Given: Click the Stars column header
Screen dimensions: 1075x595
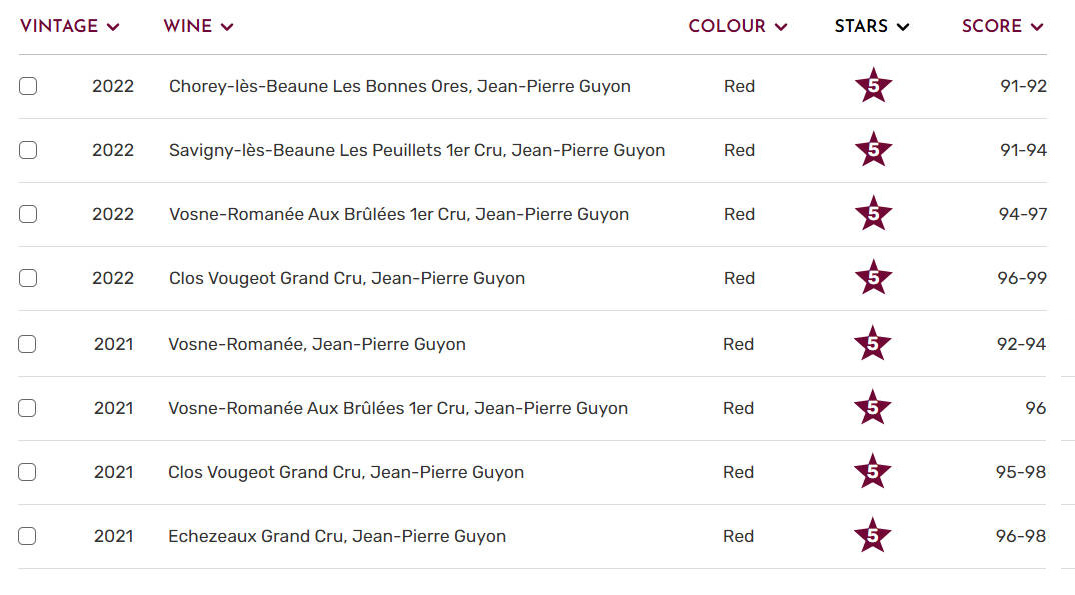Looking at the screenshot, I should pyautogui.click(x=872, y=26).
